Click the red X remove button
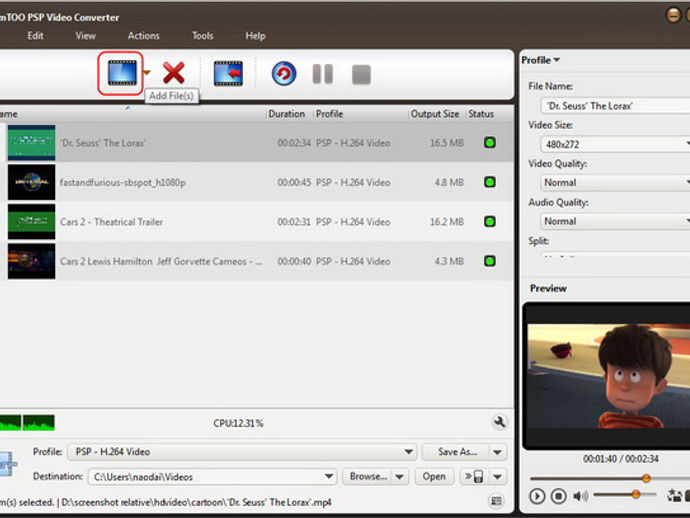 pyautogui.click(x=173, y=73)
